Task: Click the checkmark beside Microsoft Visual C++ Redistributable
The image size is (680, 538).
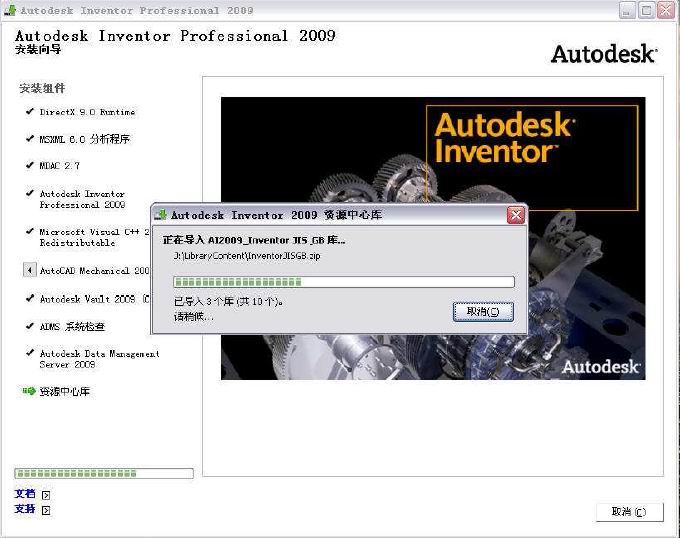Action: [x=29, y=232]
